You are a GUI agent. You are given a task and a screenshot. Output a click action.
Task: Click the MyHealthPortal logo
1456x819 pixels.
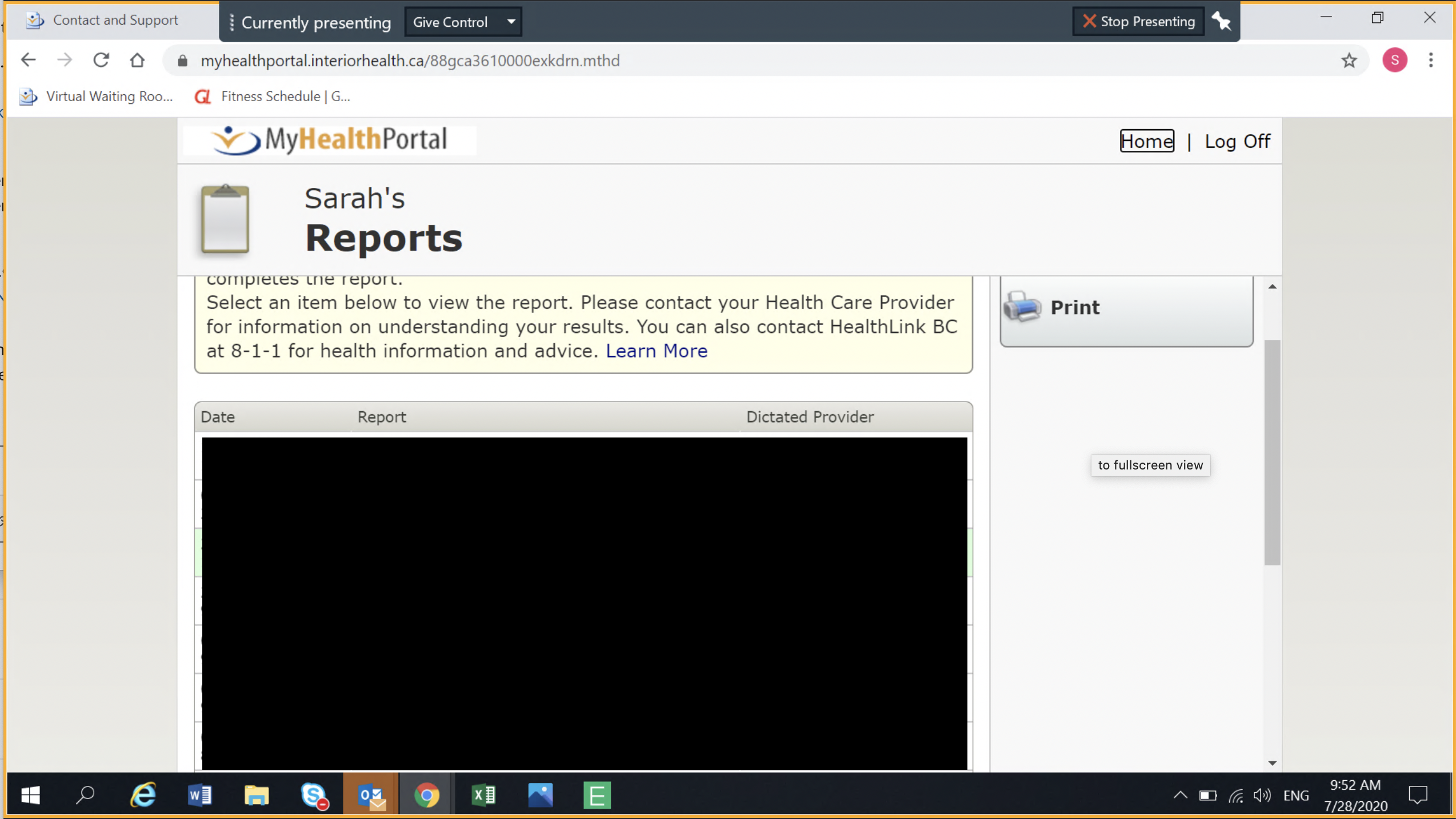[330, 140]
